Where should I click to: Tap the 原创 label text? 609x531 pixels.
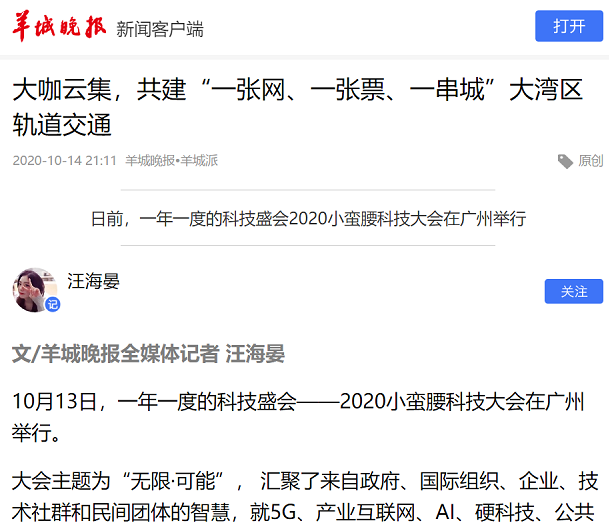590,161
